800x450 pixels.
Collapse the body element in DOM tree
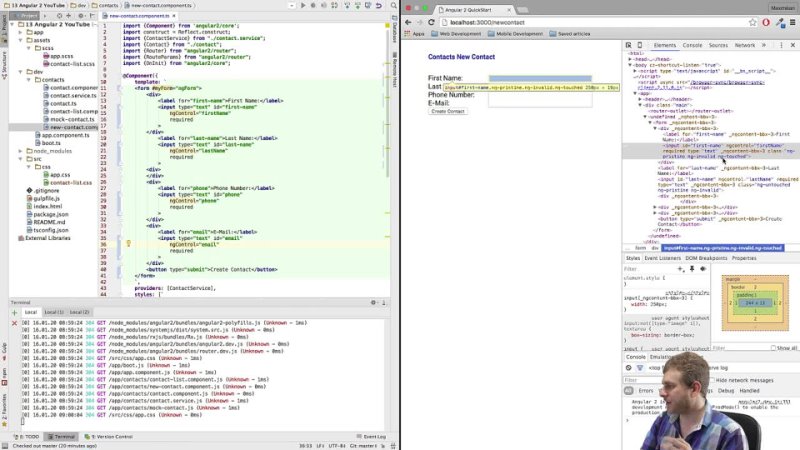(630, 65)
